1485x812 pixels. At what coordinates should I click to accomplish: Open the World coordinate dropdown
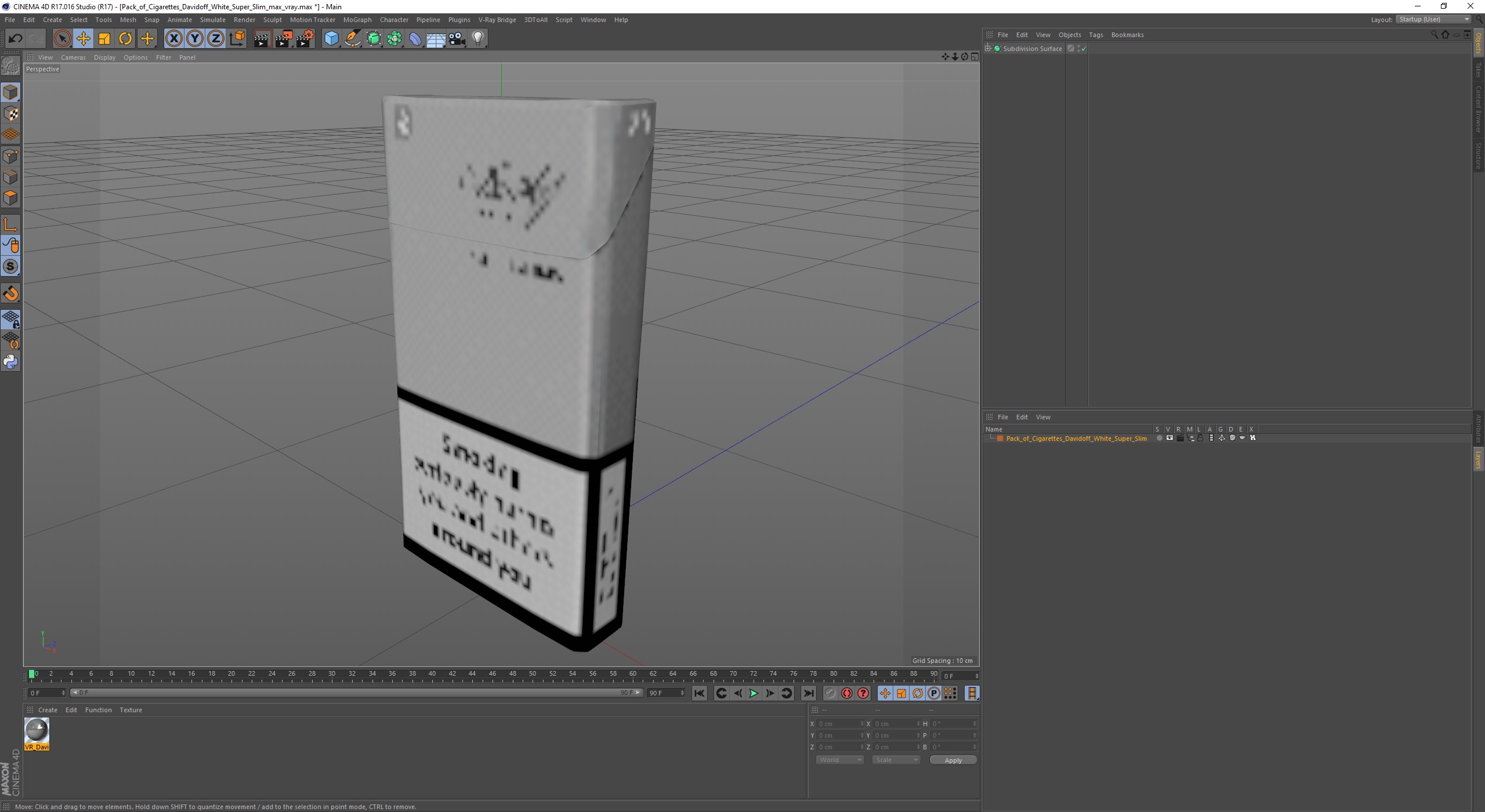click(840, 760)
